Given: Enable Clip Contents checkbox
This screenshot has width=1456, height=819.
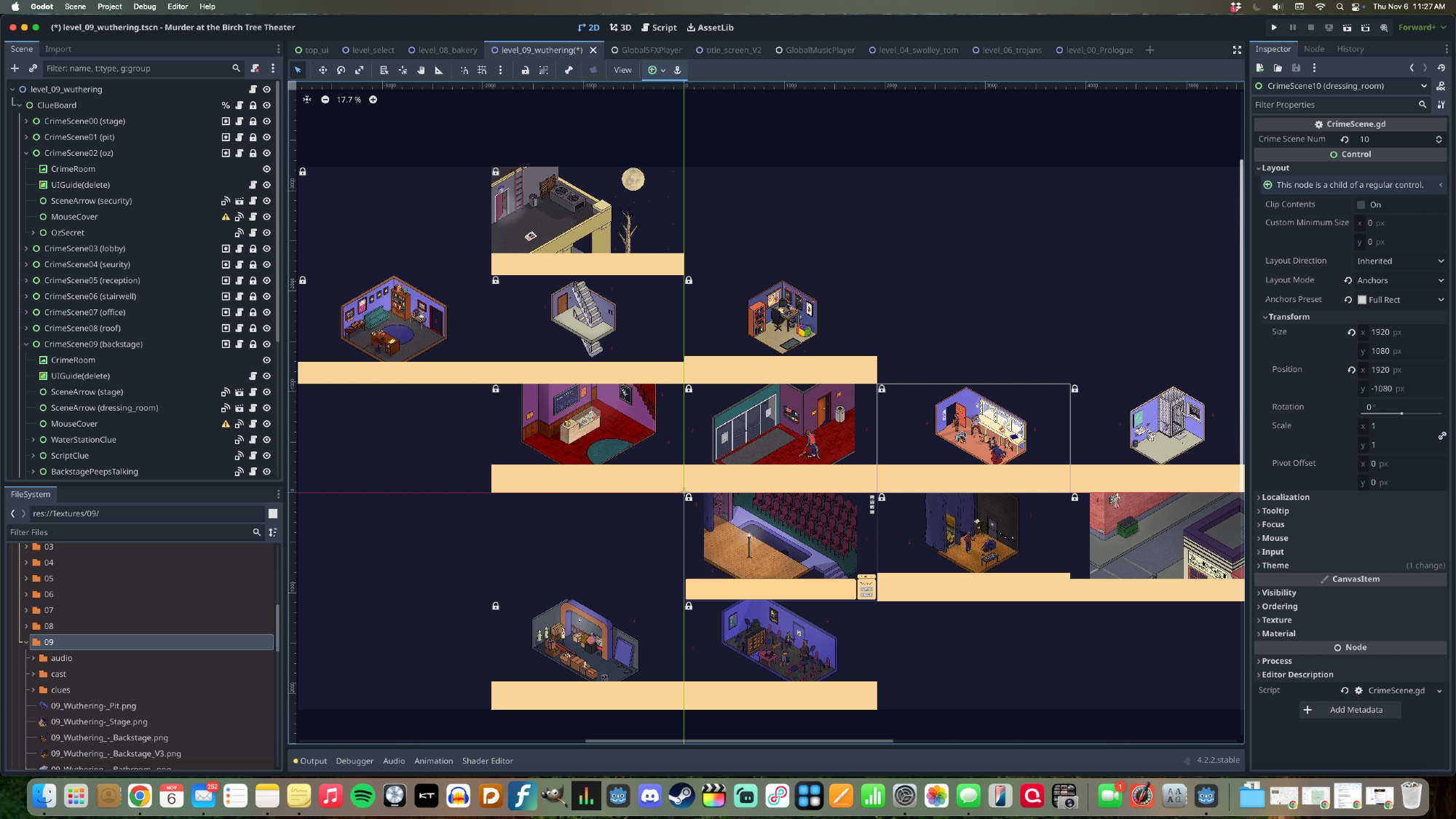Looking at the screenshot, I should point(1361,205).
